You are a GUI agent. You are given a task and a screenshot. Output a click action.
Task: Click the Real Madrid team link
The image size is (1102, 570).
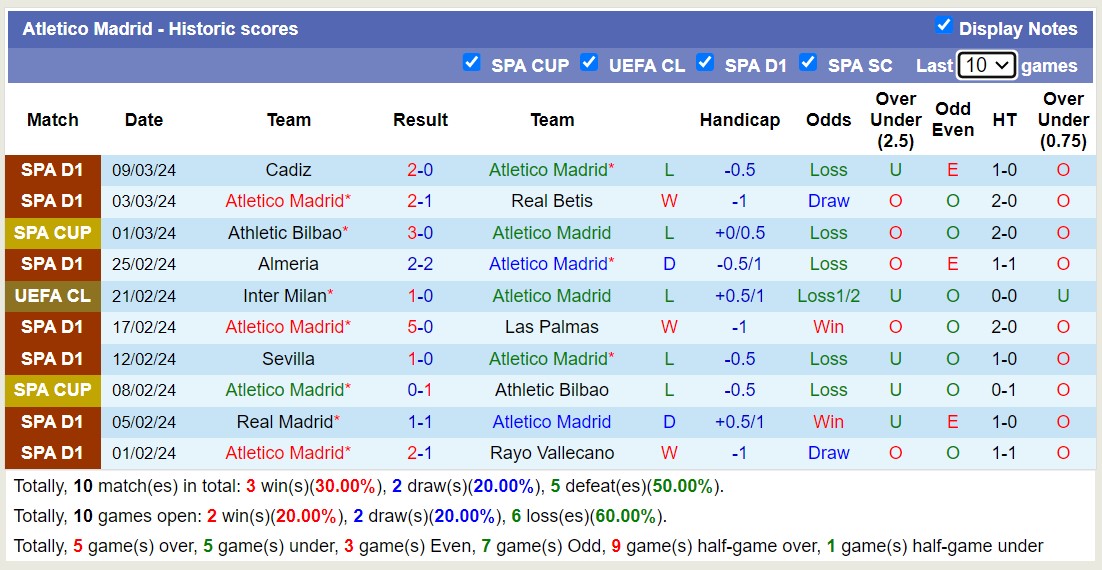284,422
